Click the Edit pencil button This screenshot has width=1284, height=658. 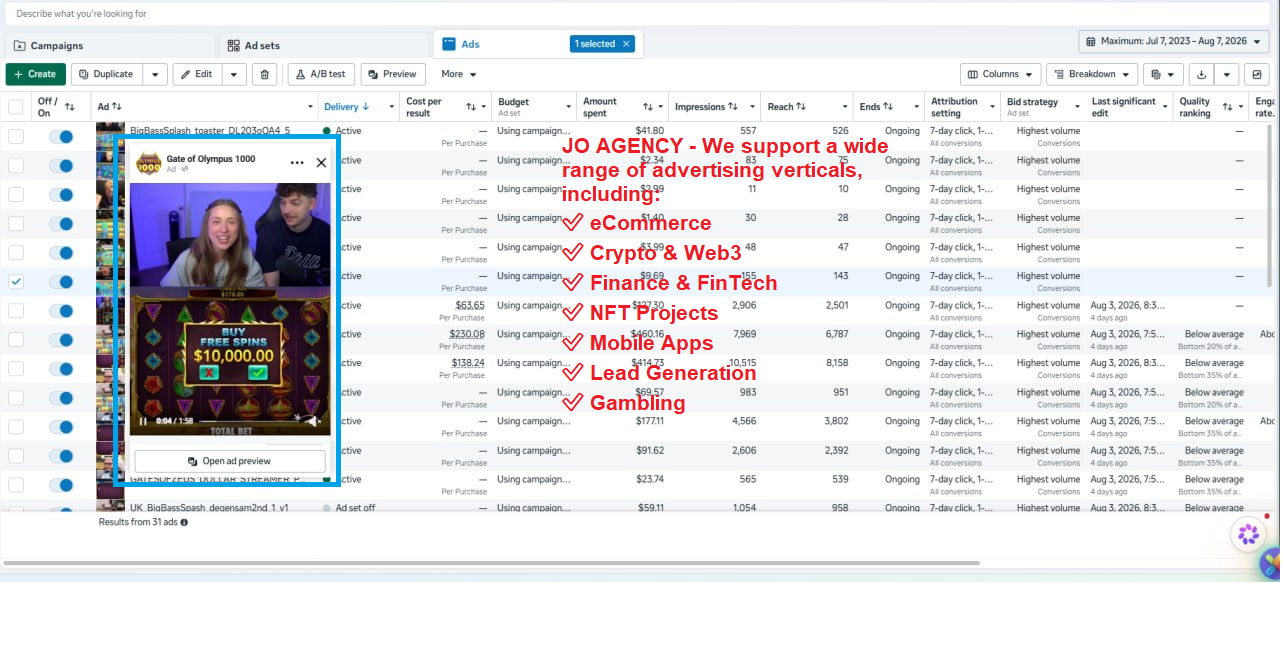197,74
